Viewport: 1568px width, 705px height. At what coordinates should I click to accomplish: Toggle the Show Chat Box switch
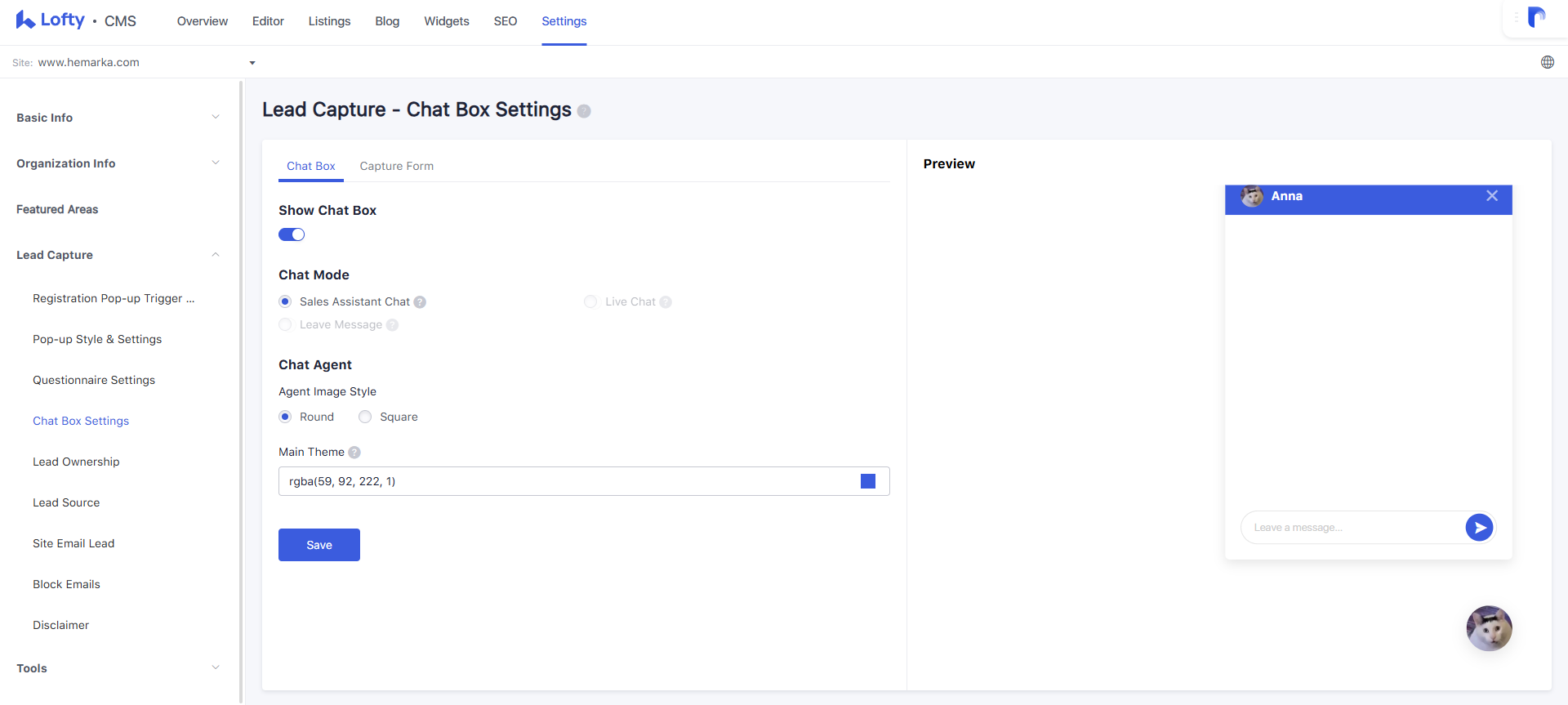tap(292, 234)
